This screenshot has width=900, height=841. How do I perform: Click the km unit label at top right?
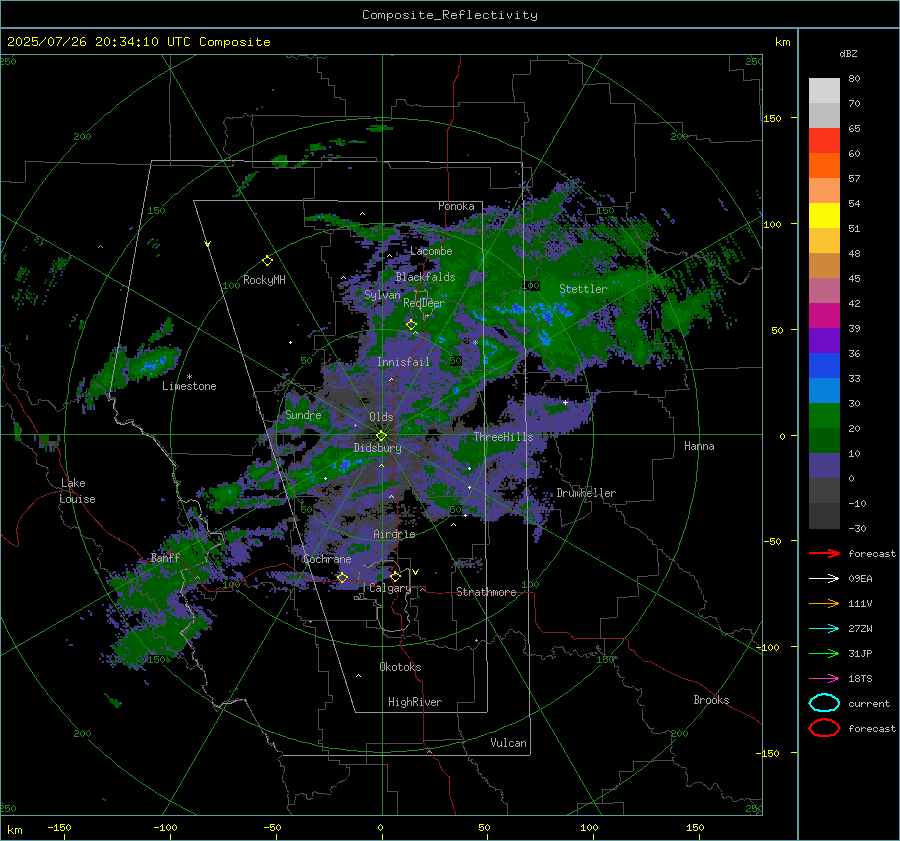pos(782,42)
